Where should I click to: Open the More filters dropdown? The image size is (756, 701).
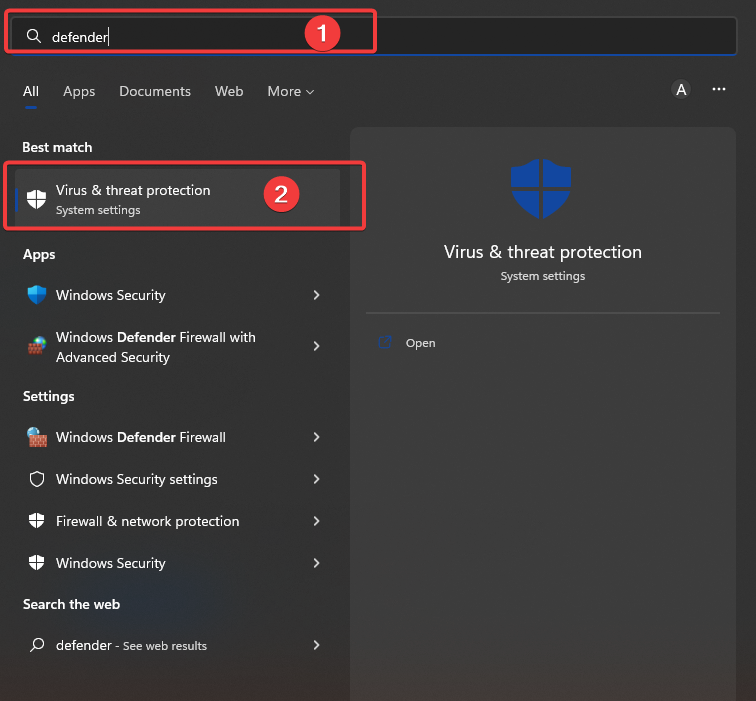pos(291,91)
